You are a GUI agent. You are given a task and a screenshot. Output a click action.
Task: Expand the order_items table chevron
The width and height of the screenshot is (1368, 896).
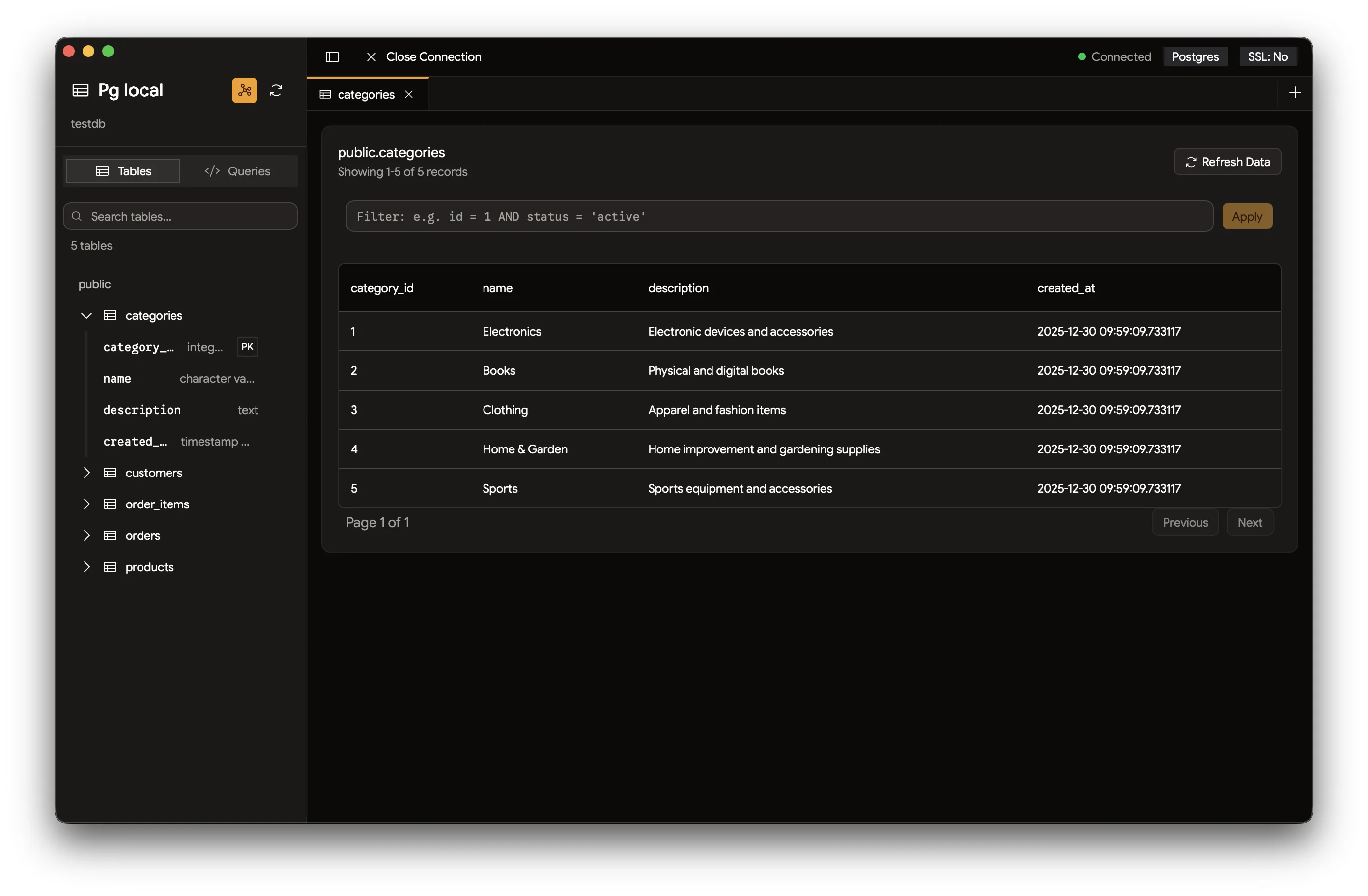point(86,504)
